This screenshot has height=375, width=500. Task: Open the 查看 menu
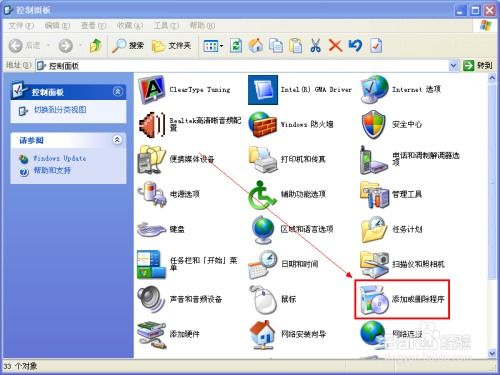pos(93,25)
